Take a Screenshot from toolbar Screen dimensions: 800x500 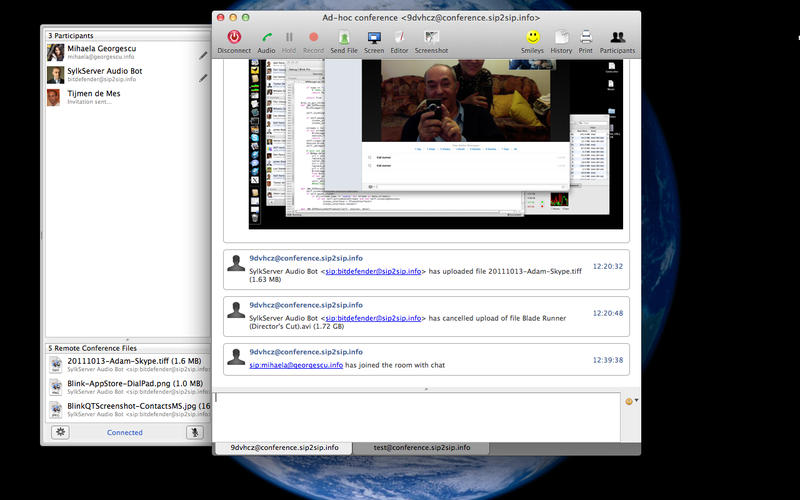coord(432,37)
